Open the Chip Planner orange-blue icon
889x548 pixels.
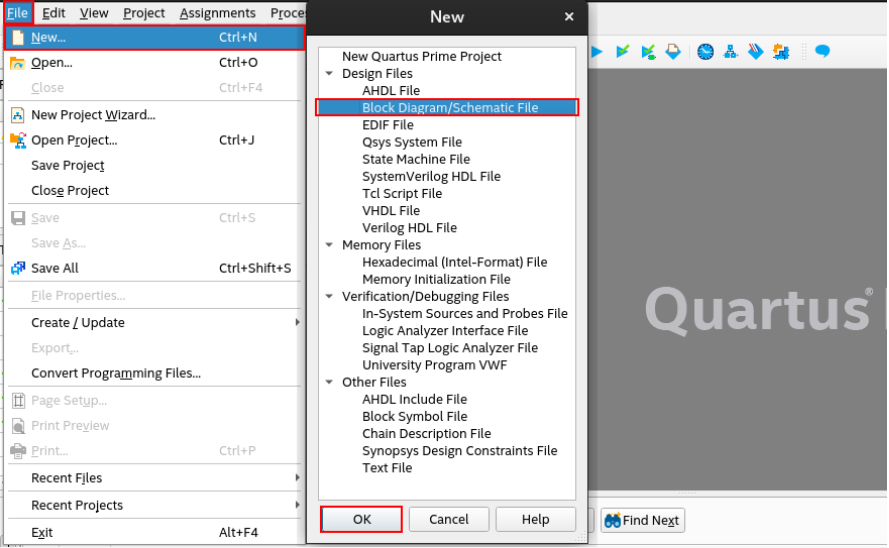pos(781,52)
